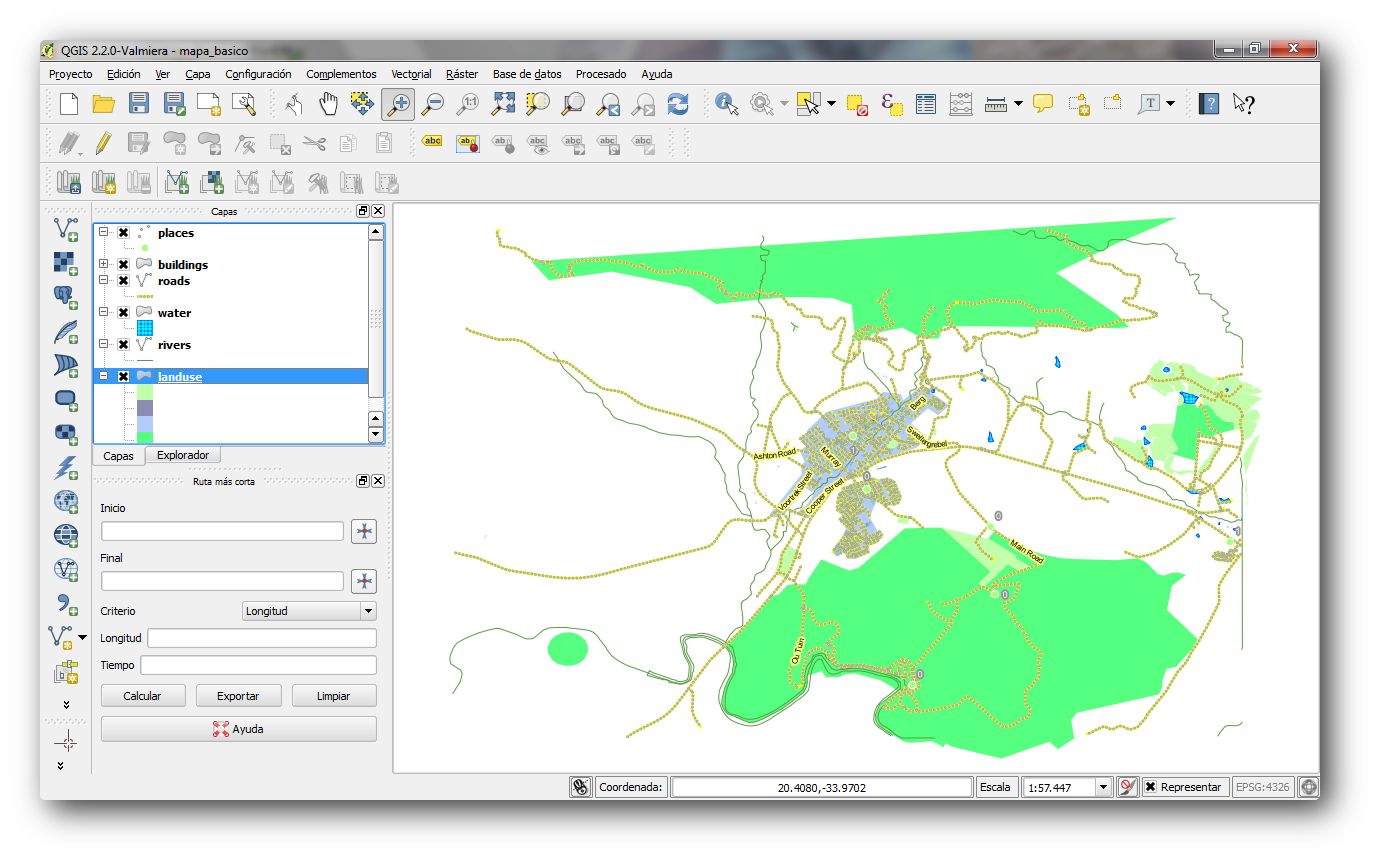Viewport: 1380px width, 860px height.
Task: Expand the buildings layer tree node
Action: tap(104, 265)
